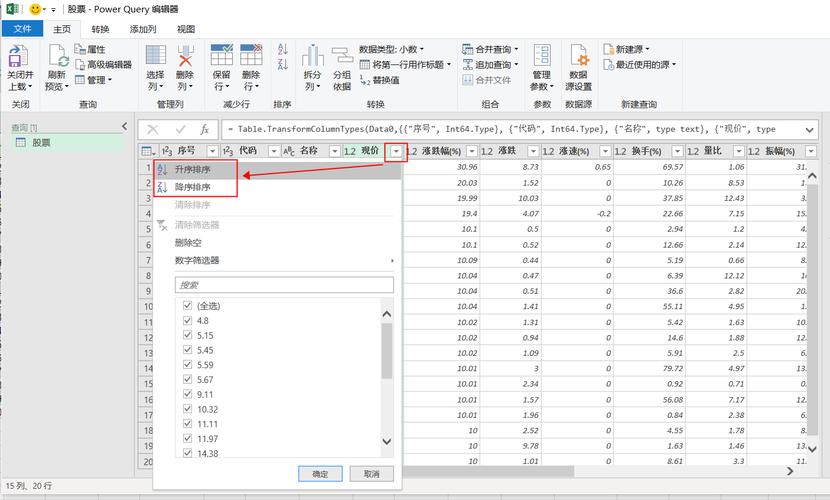Open the Data Type: 小数 dropdown
The height and width of the screenshot is (500, 830).
392,49
